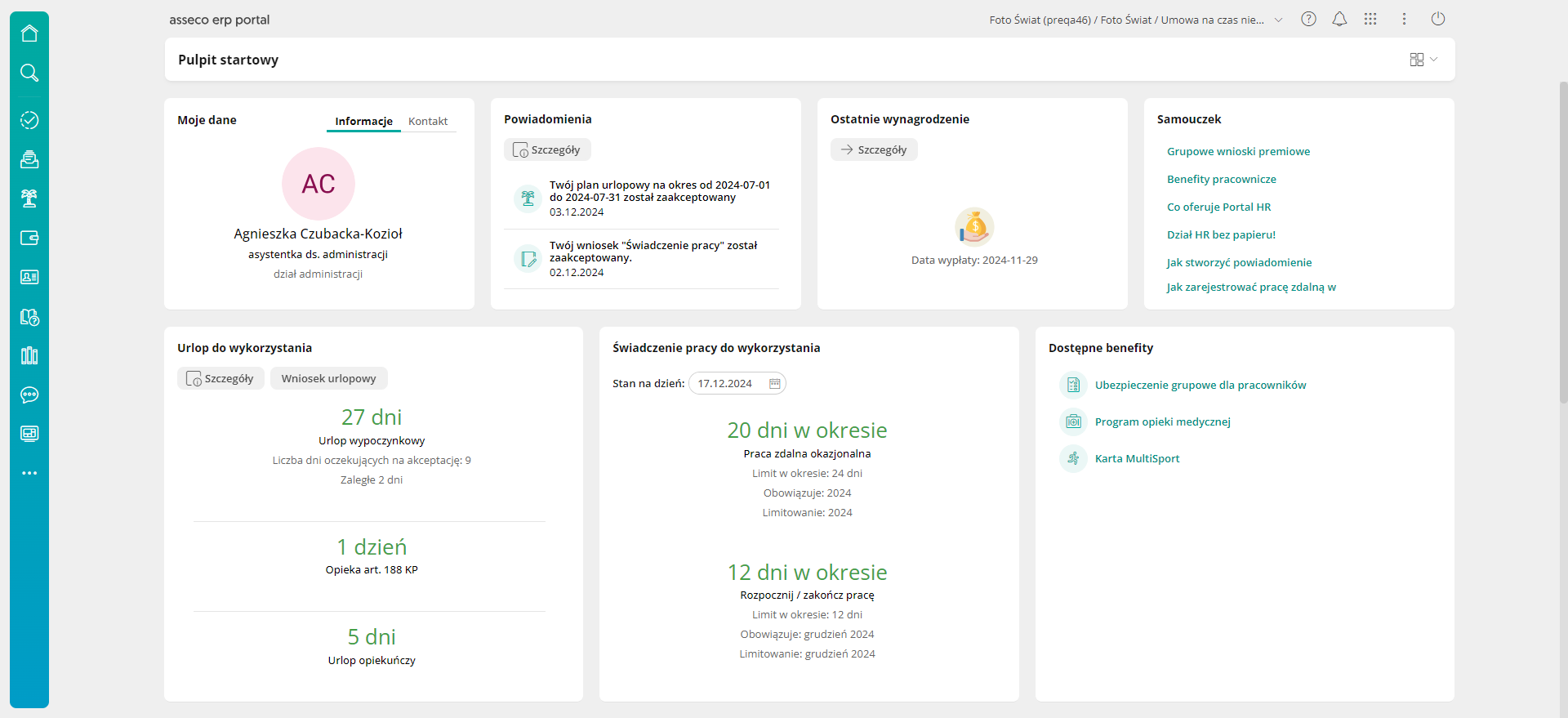Viewport: 1568px width, 718px height.
Task: Click the book with question mark sidebar icon
Action: coord(29,316)
